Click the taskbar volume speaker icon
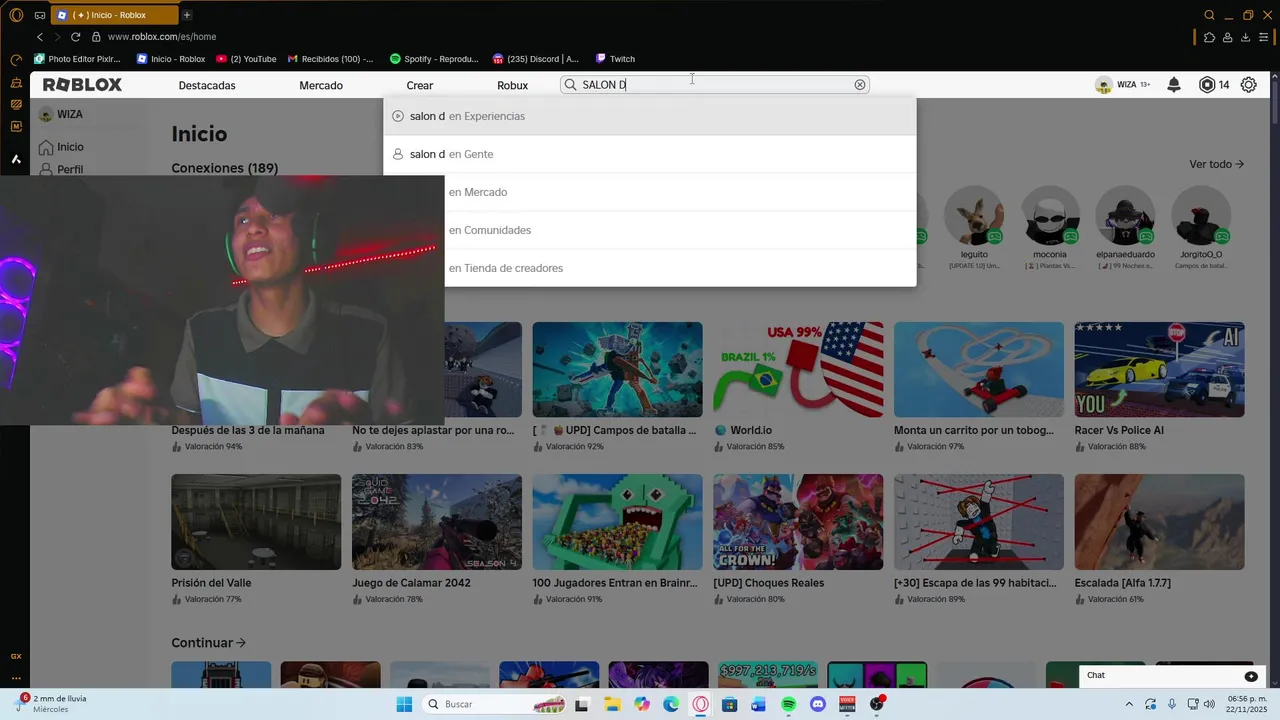 (x=1209, y=704)
